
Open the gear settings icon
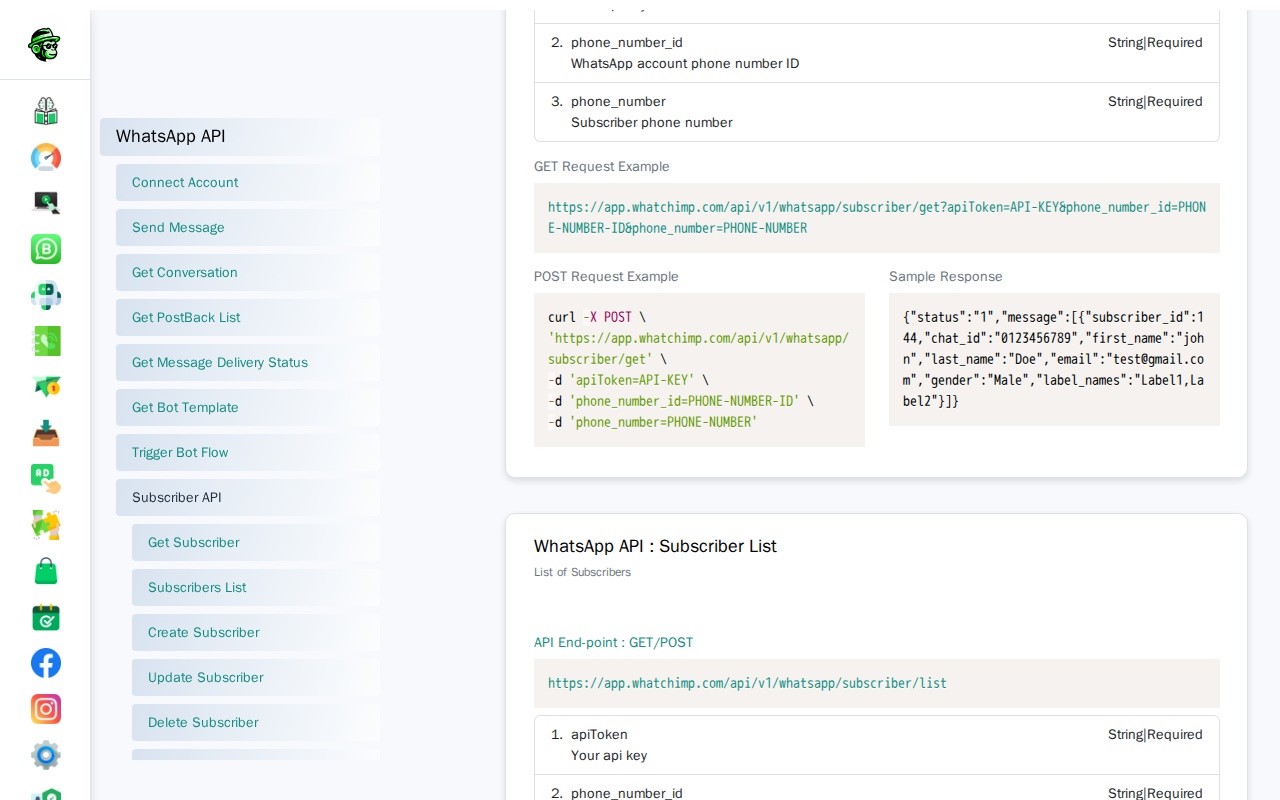coord(46,755)
